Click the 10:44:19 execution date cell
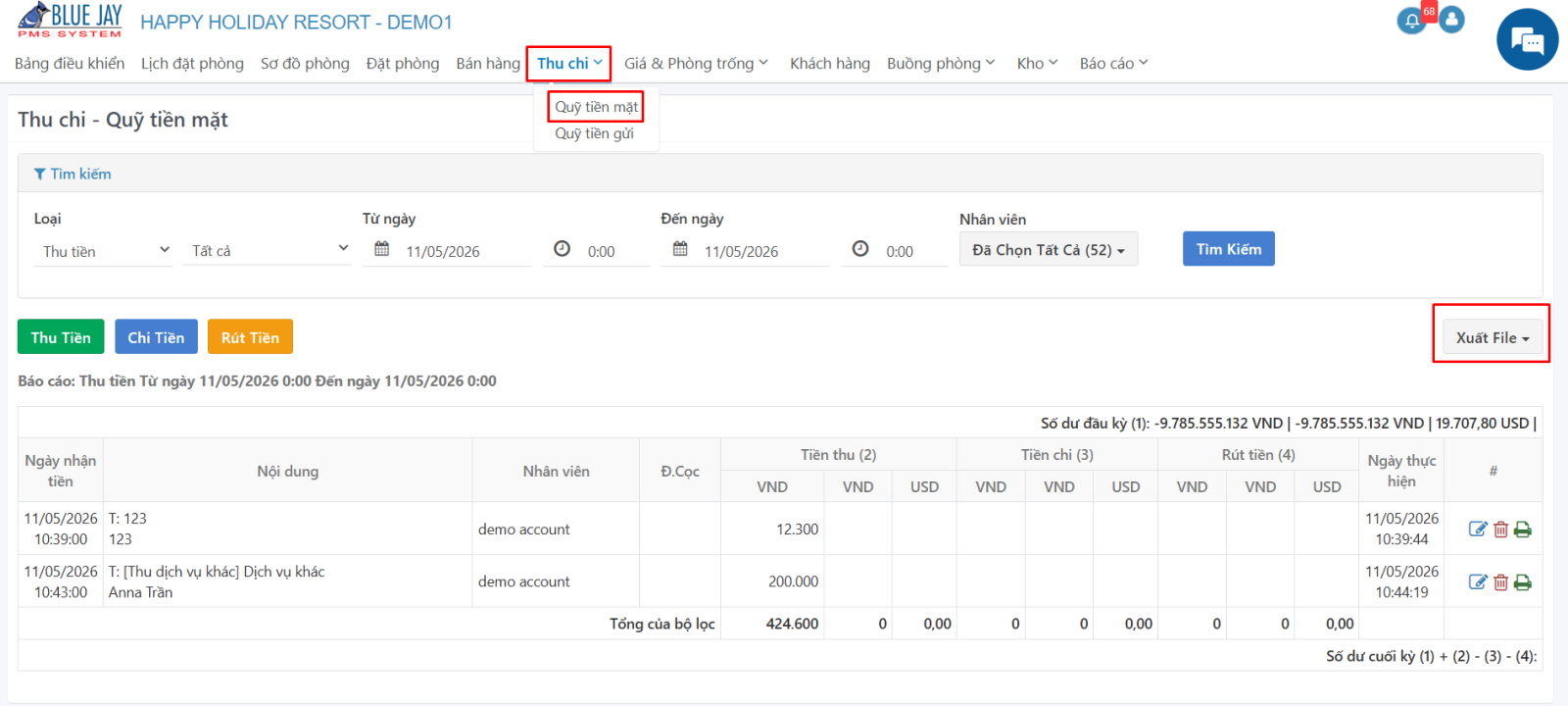This screenshot has width=1568, height=706. pos(1401,581)
